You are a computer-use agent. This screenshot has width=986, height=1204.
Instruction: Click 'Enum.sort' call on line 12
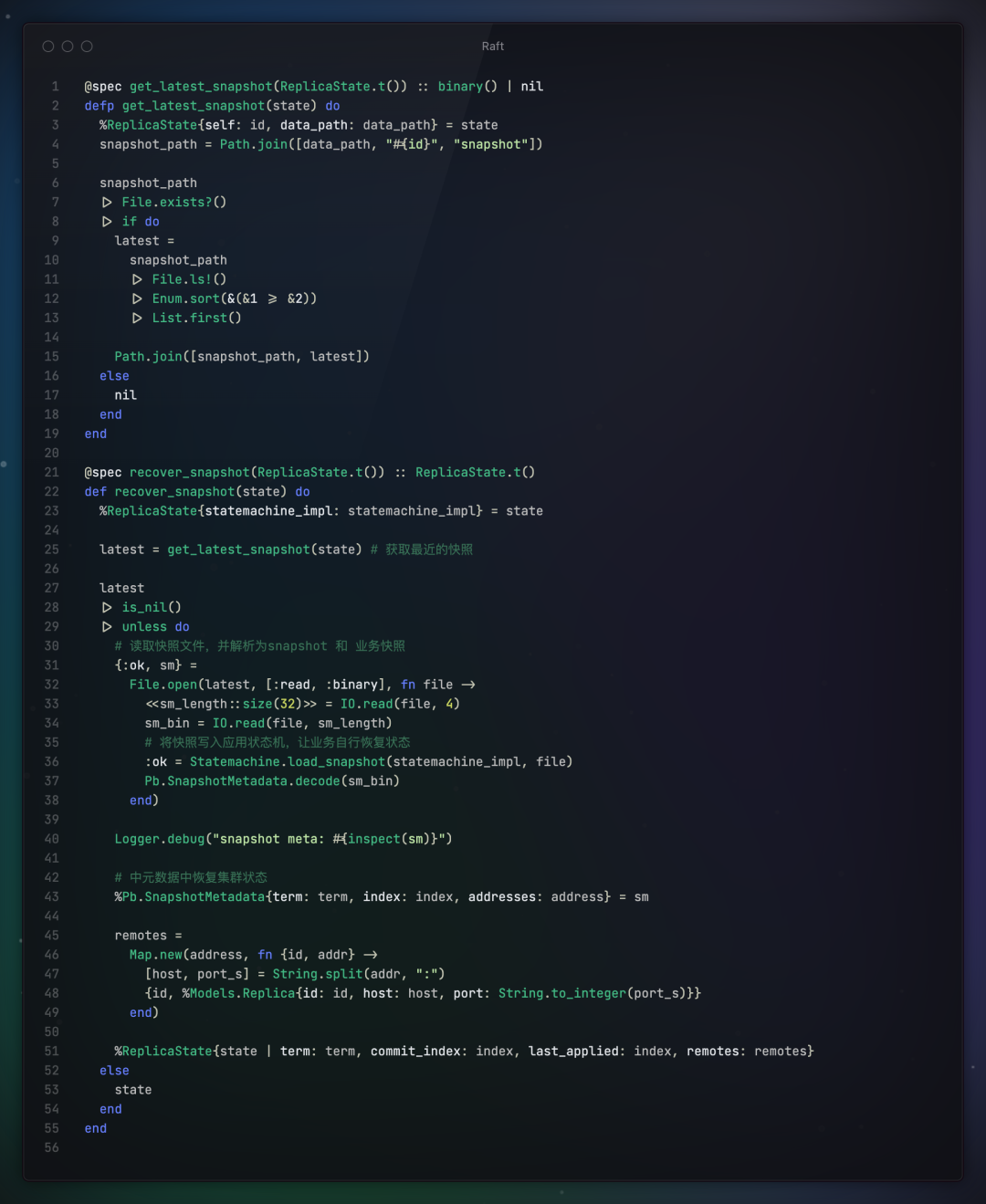click(x=186, y=298)
